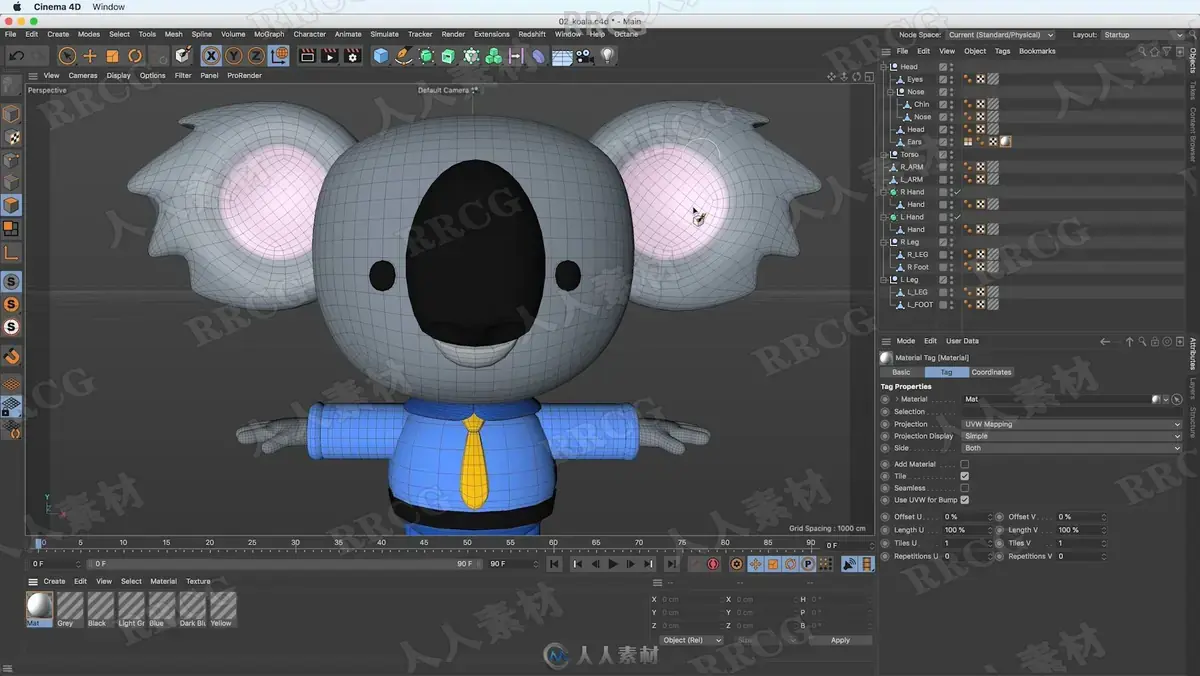1200x676 pixels.
Task: Collapse the R Leg group
Action: coord(884,242)
